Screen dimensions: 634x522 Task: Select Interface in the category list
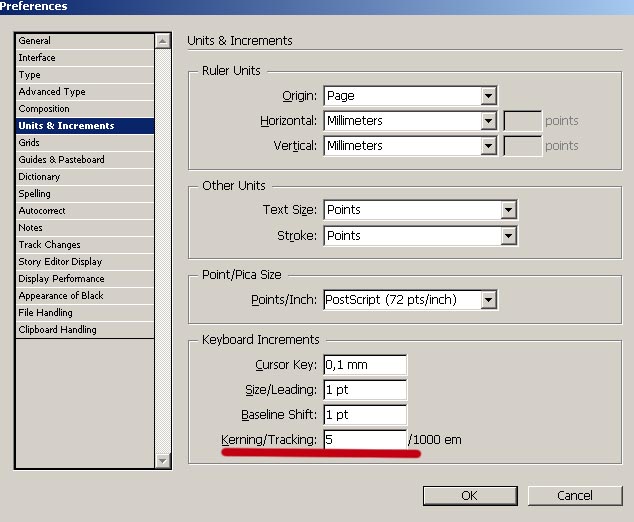click(85, 58)
